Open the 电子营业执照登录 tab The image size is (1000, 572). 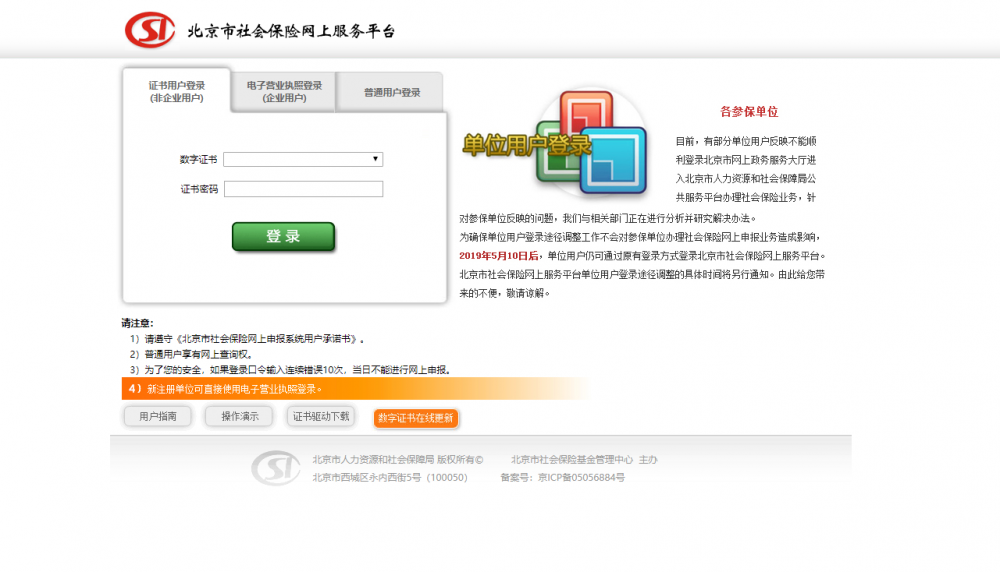point(284,92)
